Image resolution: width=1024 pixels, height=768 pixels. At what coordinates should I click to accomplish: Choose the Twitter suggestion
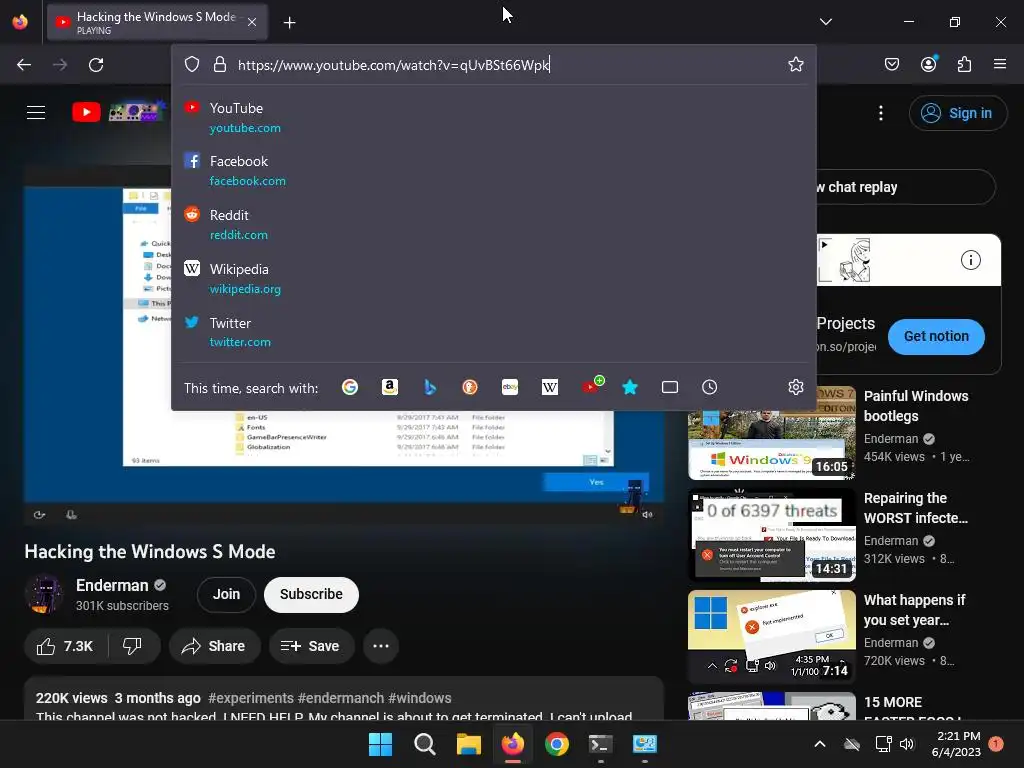[x=493, y=332]
